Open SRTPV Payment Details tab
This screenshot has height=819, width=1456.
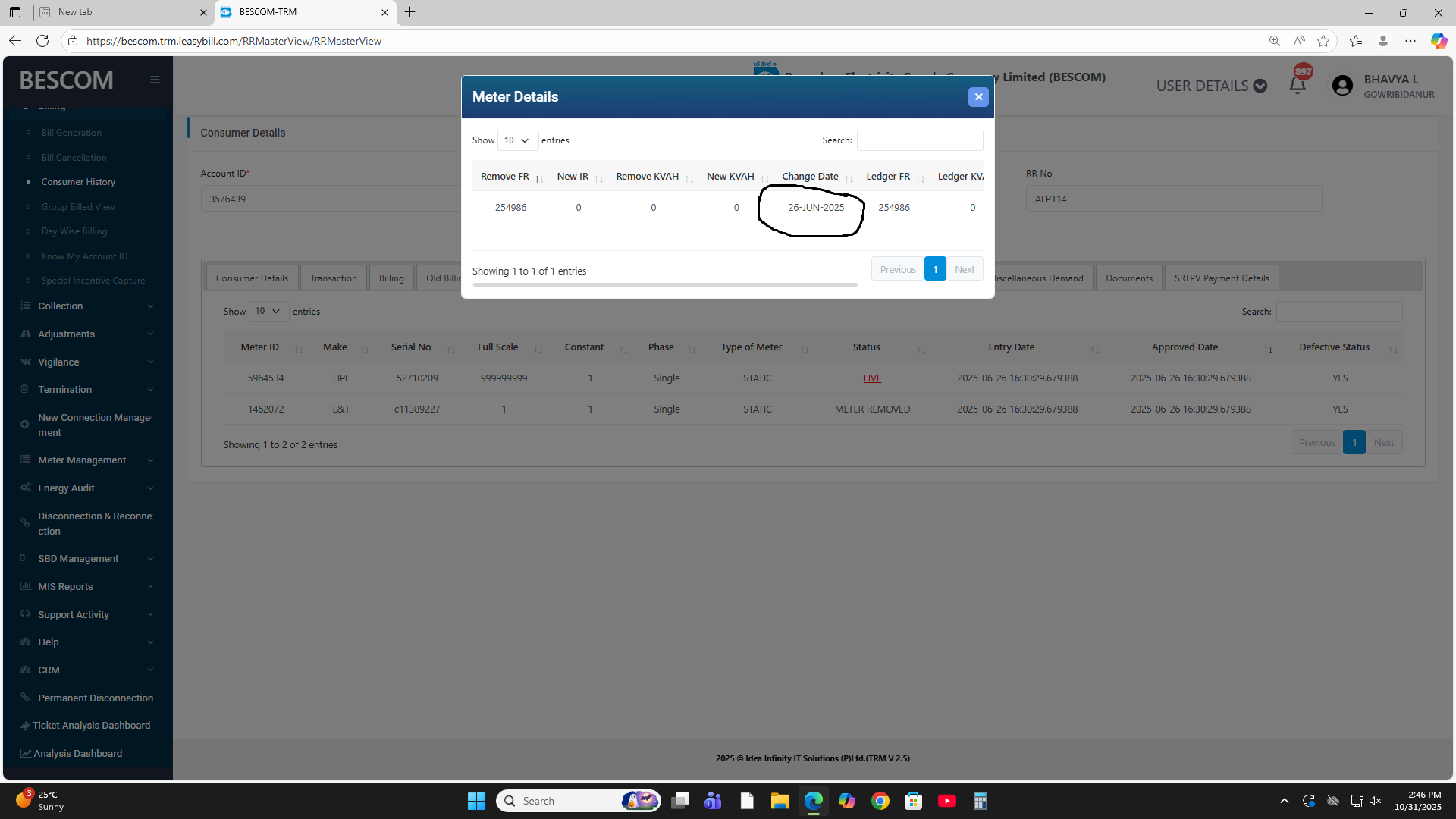click(x=1221, y=278)
